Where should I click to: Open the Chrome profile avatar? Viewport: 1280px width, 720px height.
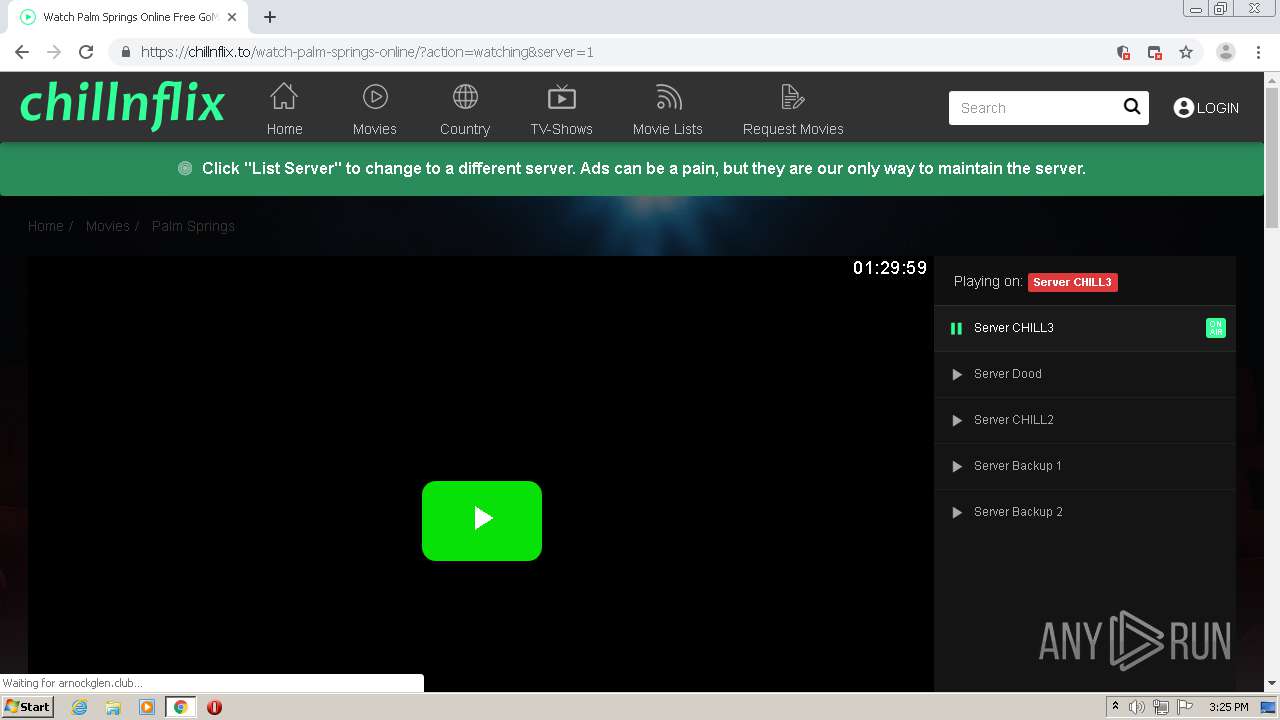click(x=1226, y=52)
